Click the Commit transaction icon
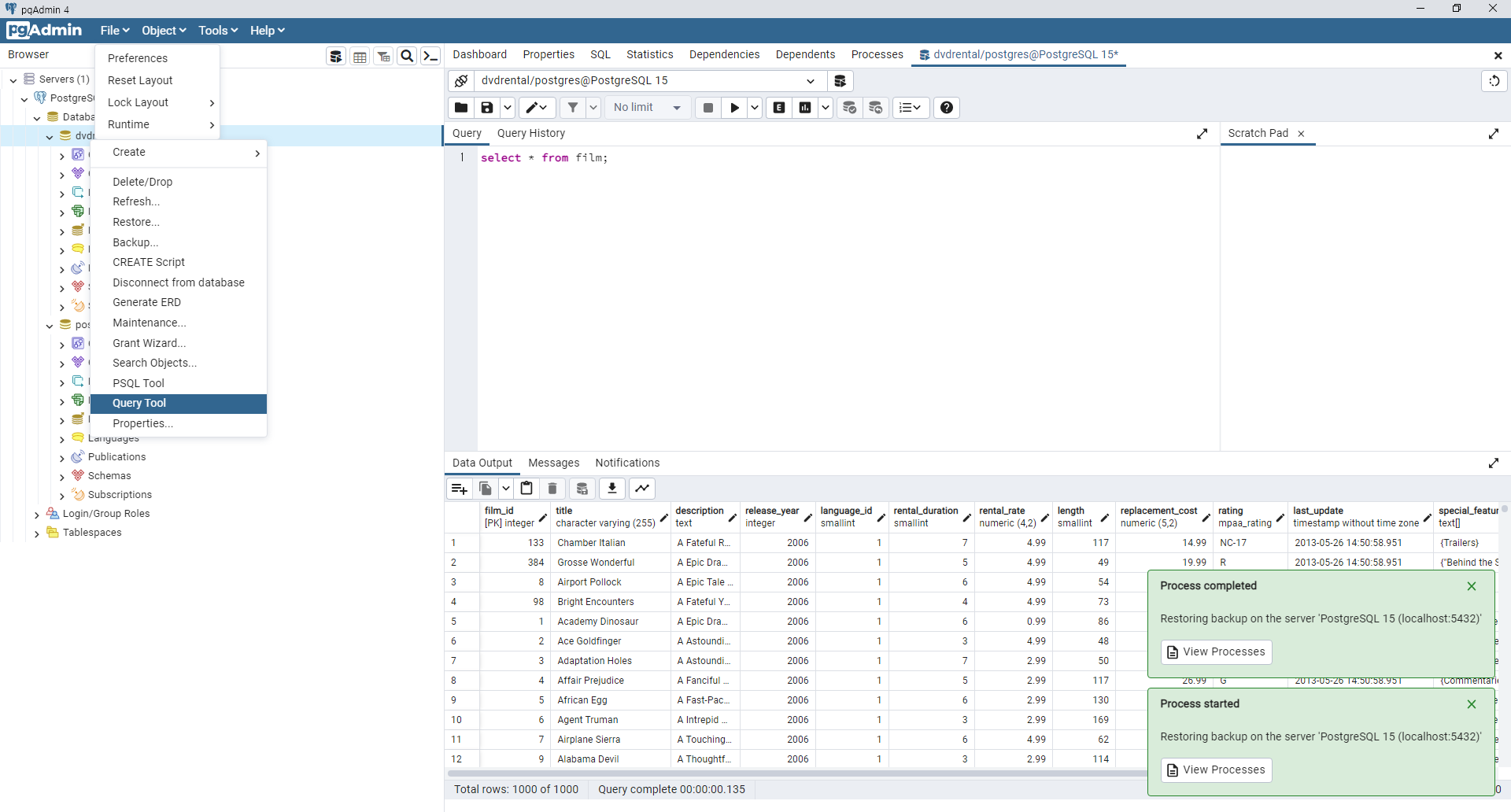1511x812 pixels. coord(850,108)
